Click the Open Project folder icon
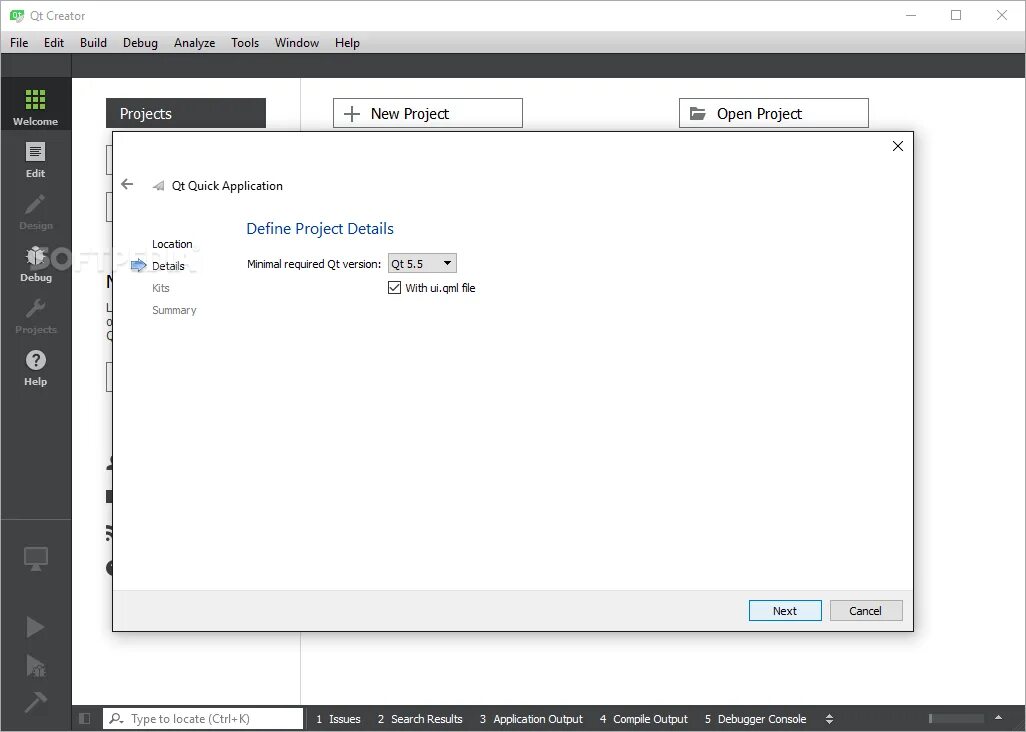The image size is (1026, 732). [698, 114]
